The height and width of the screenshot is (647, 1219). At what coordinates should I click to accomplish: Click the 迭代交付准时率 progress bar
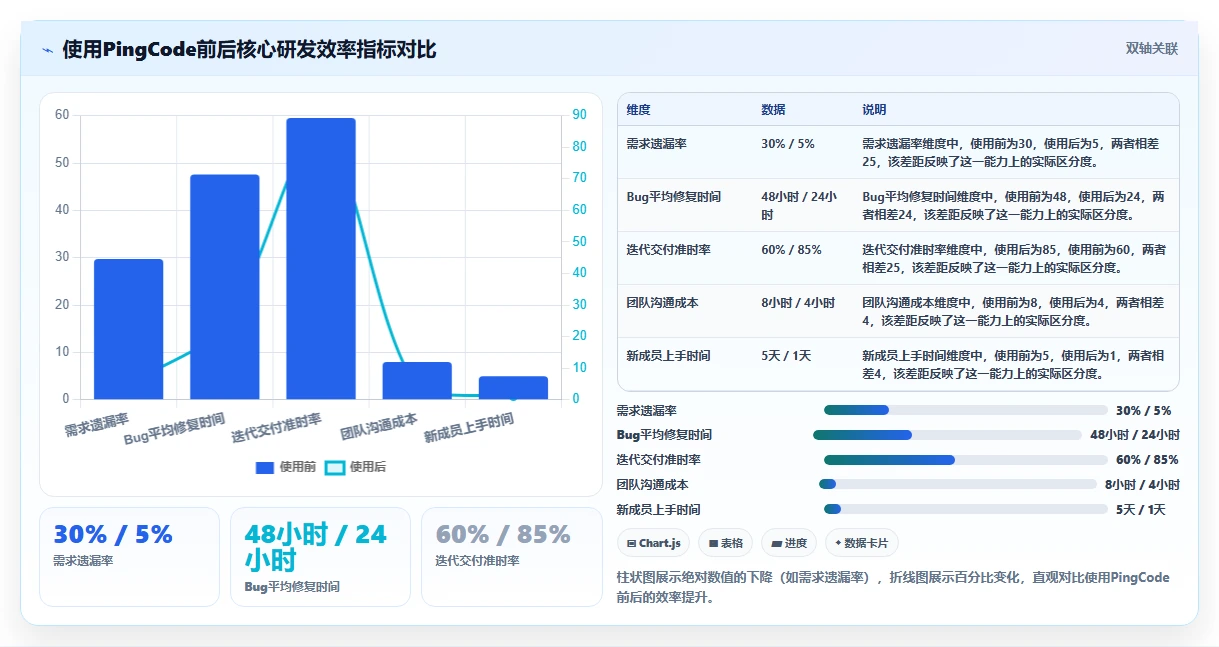[x=965, y=460]
